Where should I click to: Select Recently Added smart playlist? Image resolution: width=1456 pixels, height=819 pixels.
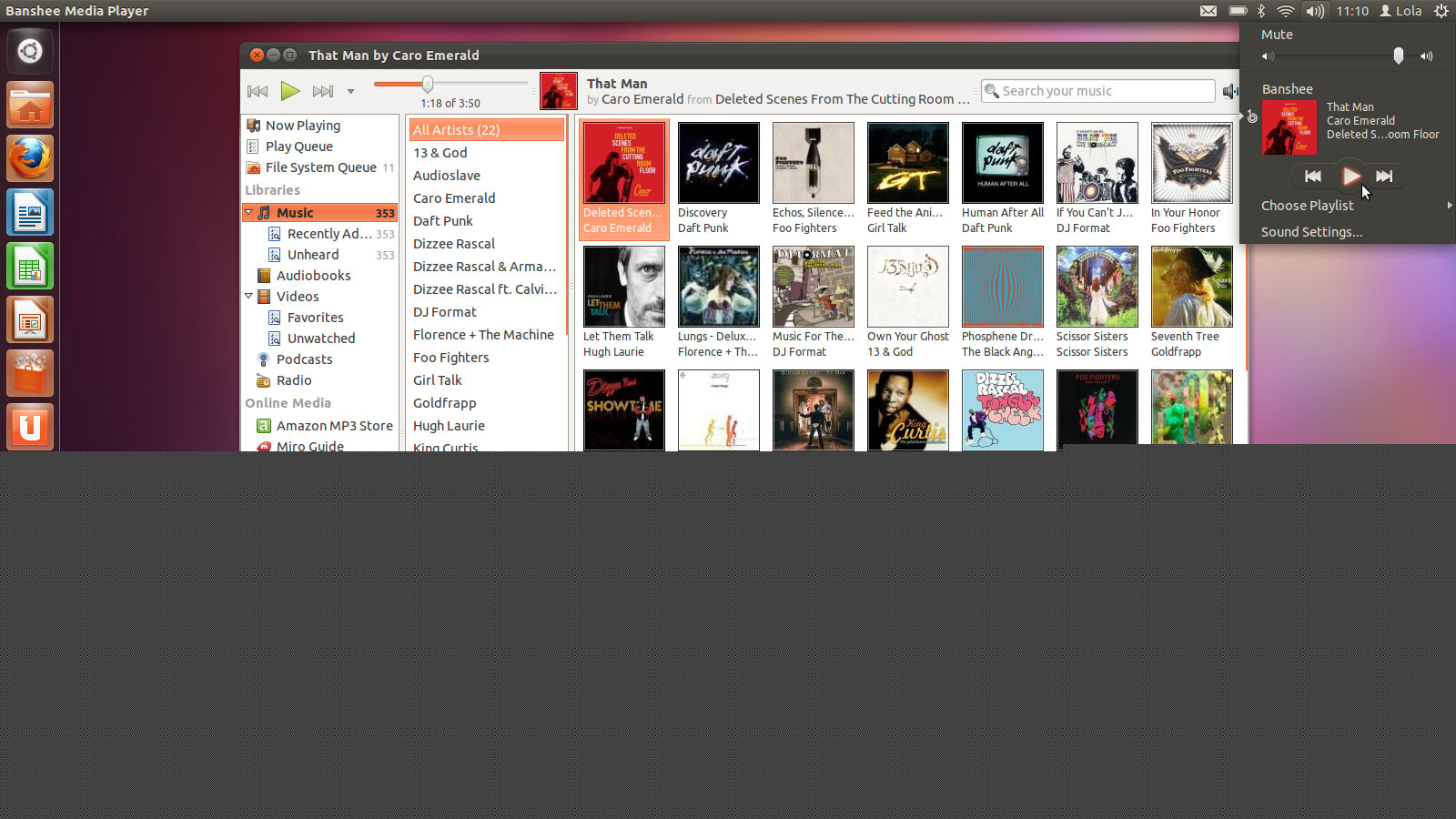click(x=331, y=234)
